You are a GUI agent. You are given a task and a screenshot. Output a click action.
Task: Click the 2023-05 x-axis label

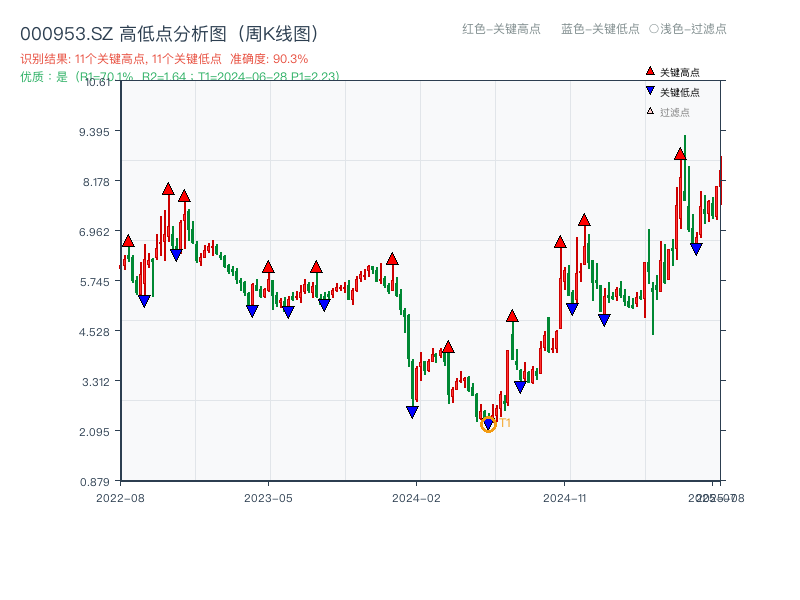268,498
